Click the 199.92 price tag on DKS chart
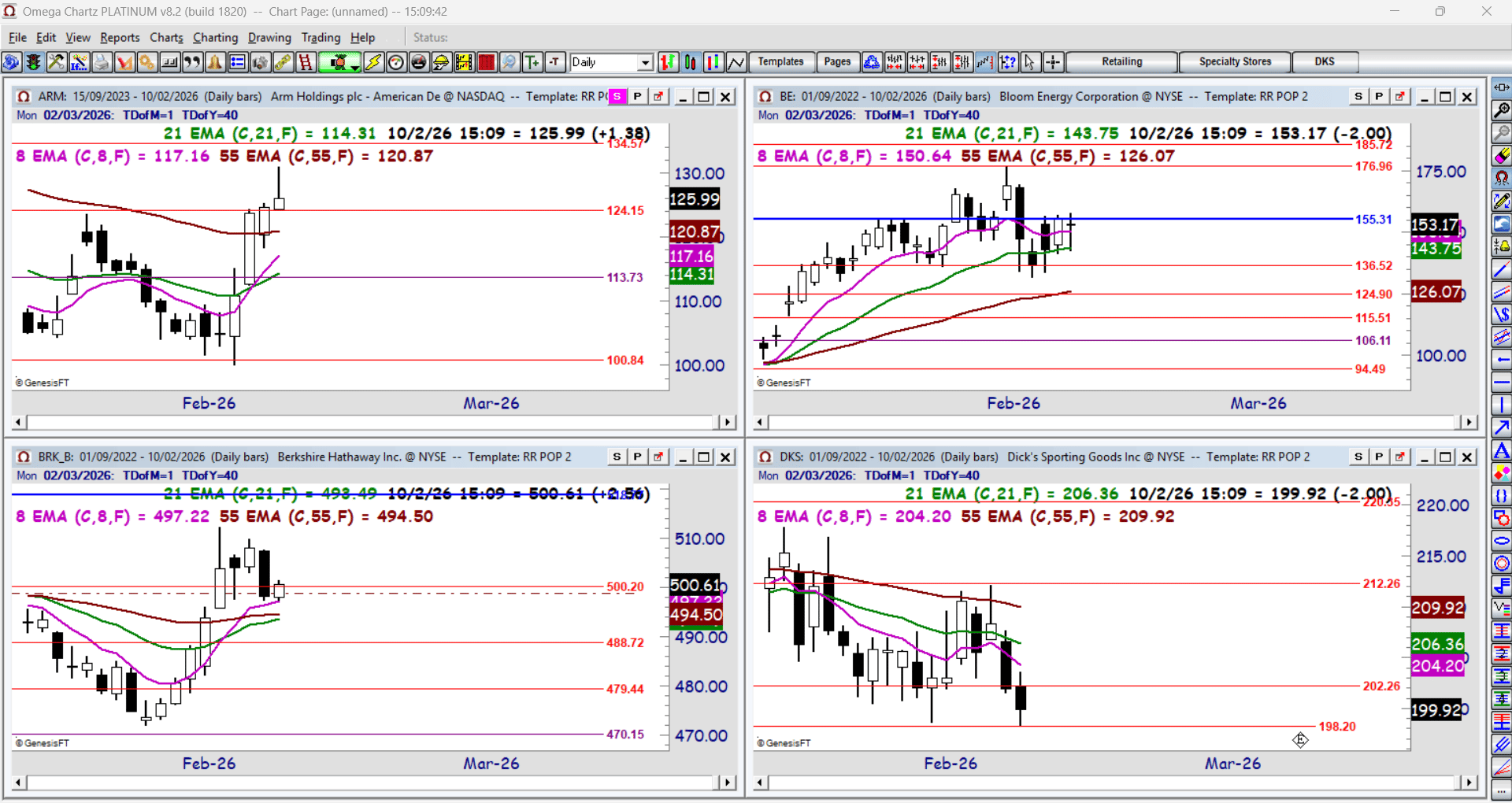This screenshot has height=803, width=1512. [x=1436, y=711]
